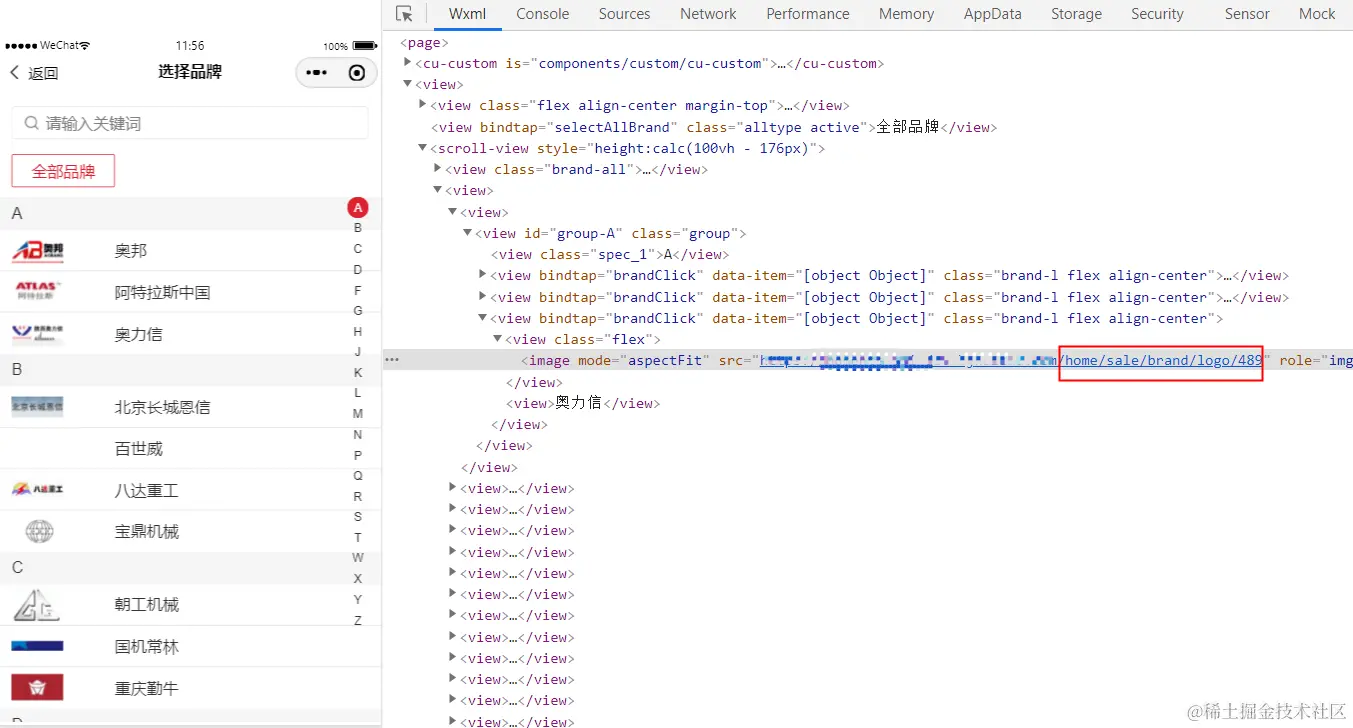
Task: Tap the 宝鼎机械 globe logo
Action: coord(39,531)
